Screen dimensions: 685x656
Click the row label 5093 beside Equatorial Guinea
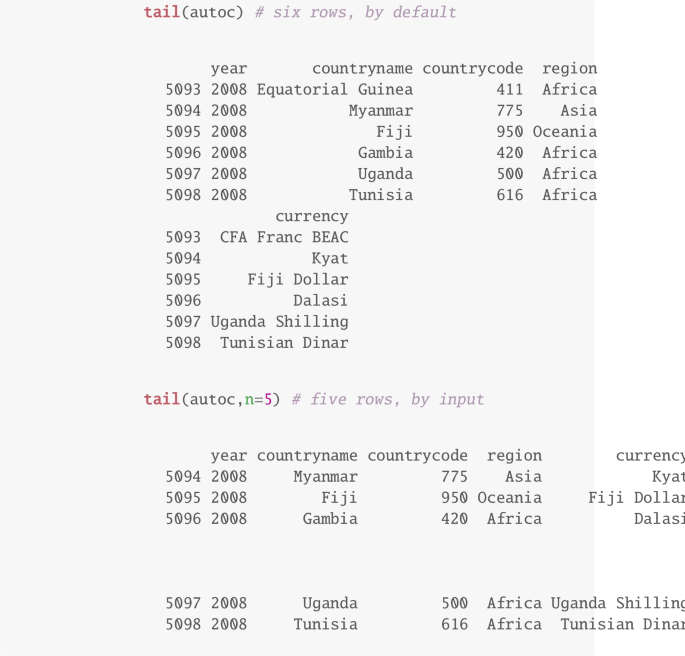[x=183, y=90]
